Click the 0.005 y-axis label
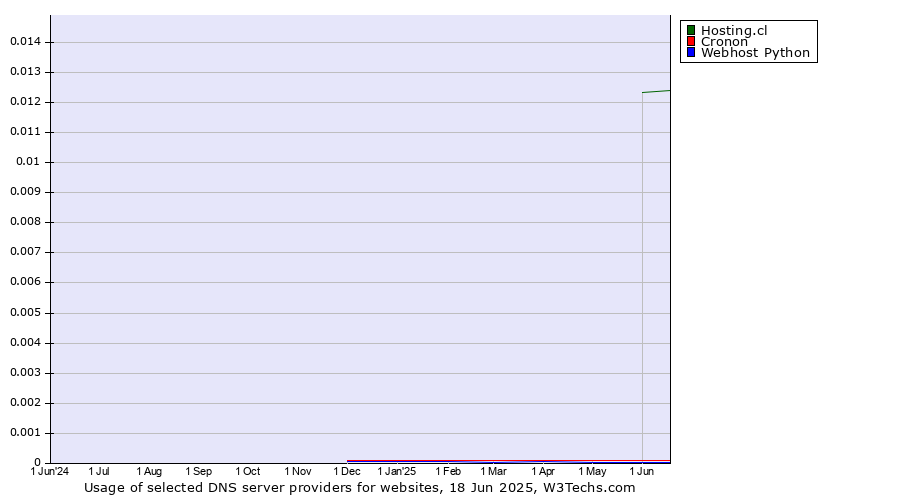 pos(25,312)
